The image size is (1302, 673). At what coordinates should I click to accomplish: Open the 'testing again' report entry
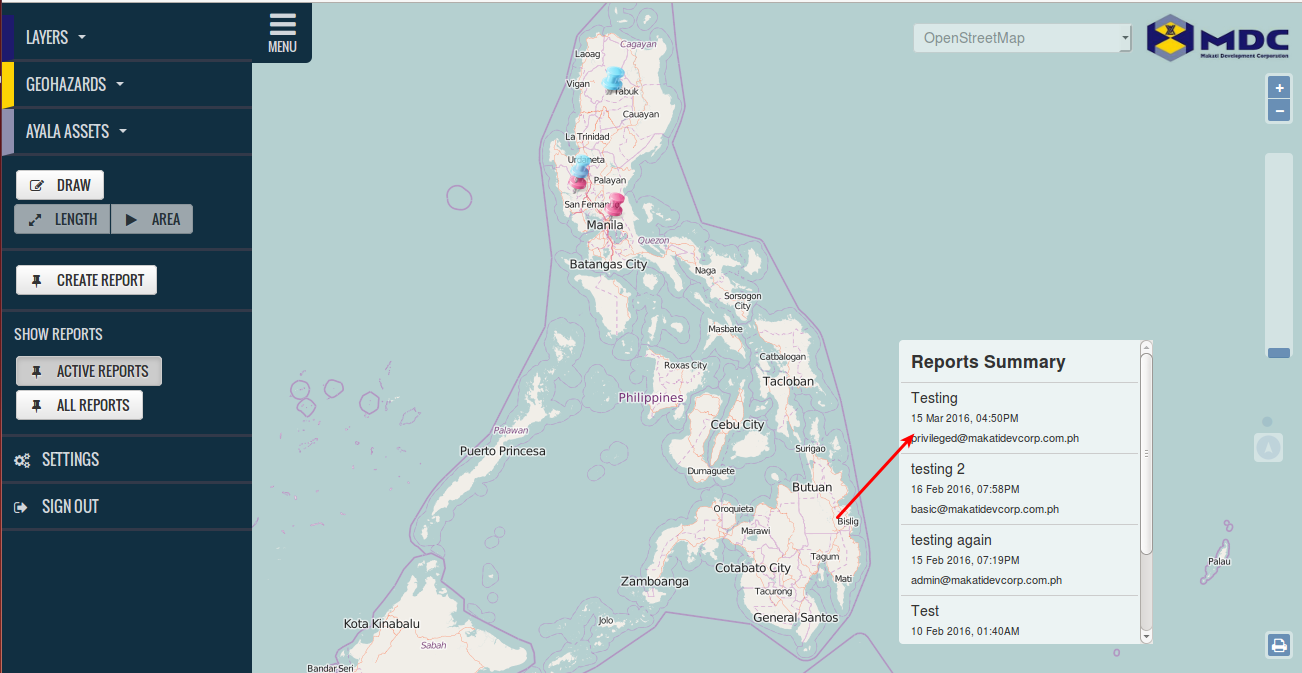tap(1019, 560)
